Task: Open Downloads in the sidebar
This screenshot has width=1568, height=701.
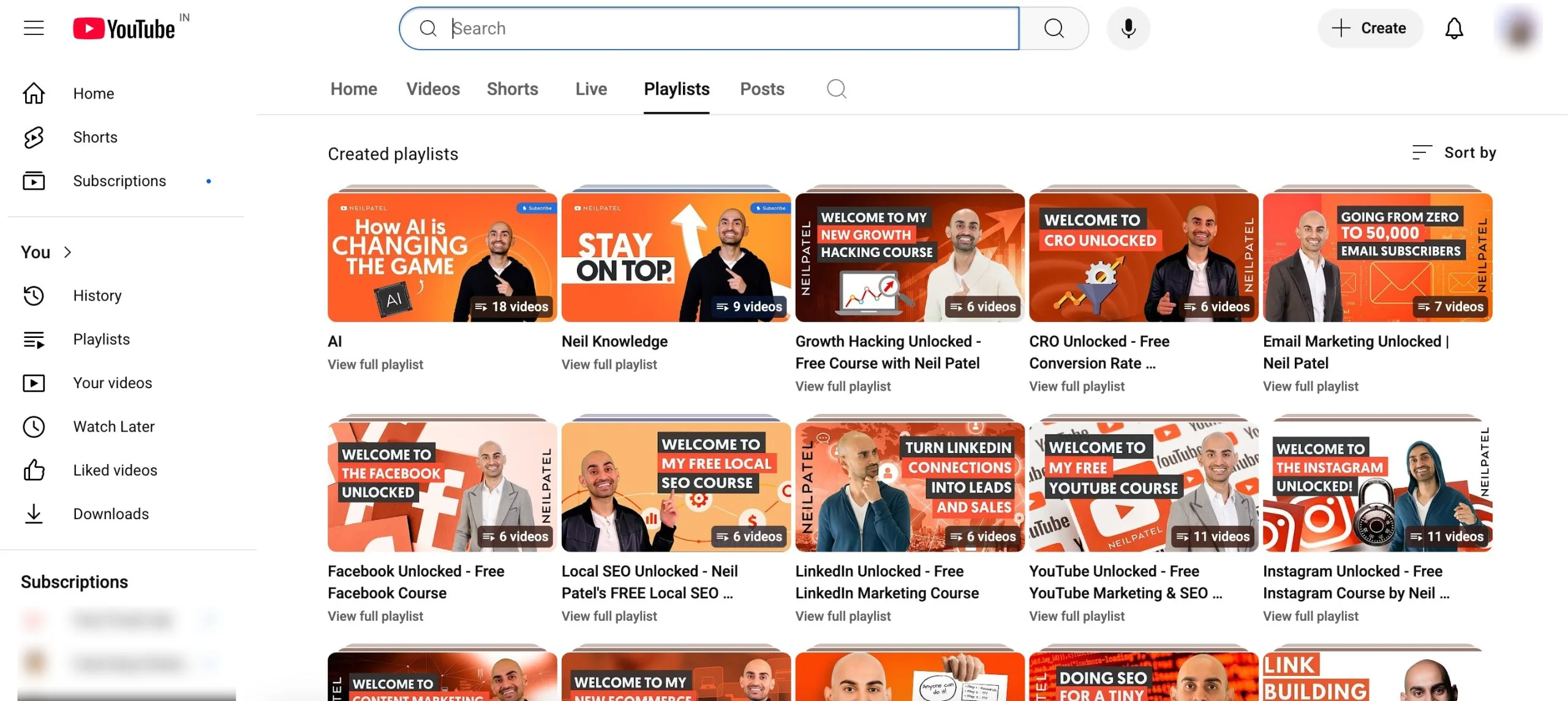Action: (111, 514)
